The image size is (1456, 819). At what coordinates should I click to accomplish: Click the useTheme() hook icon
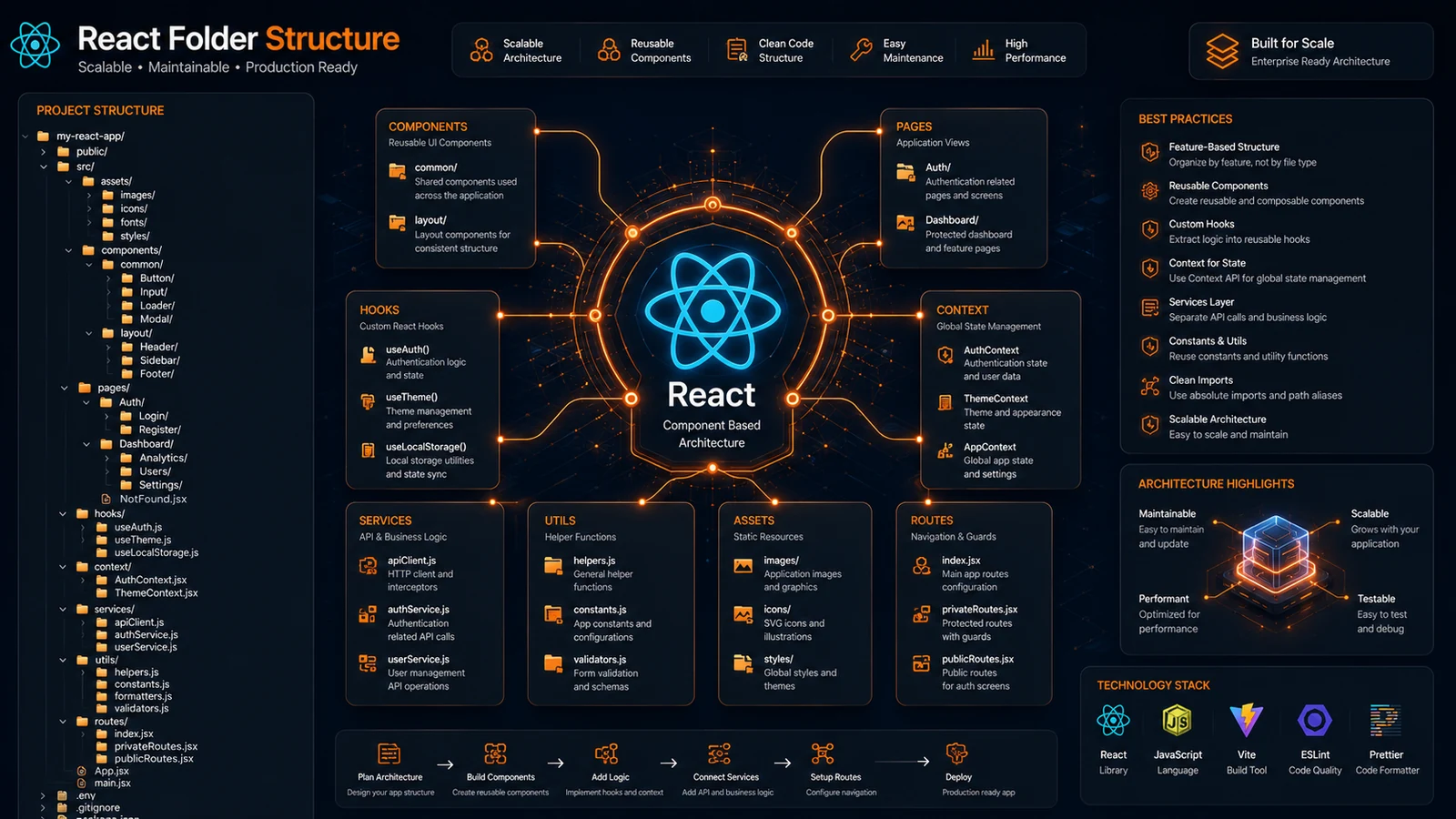[x=369, y=402]
